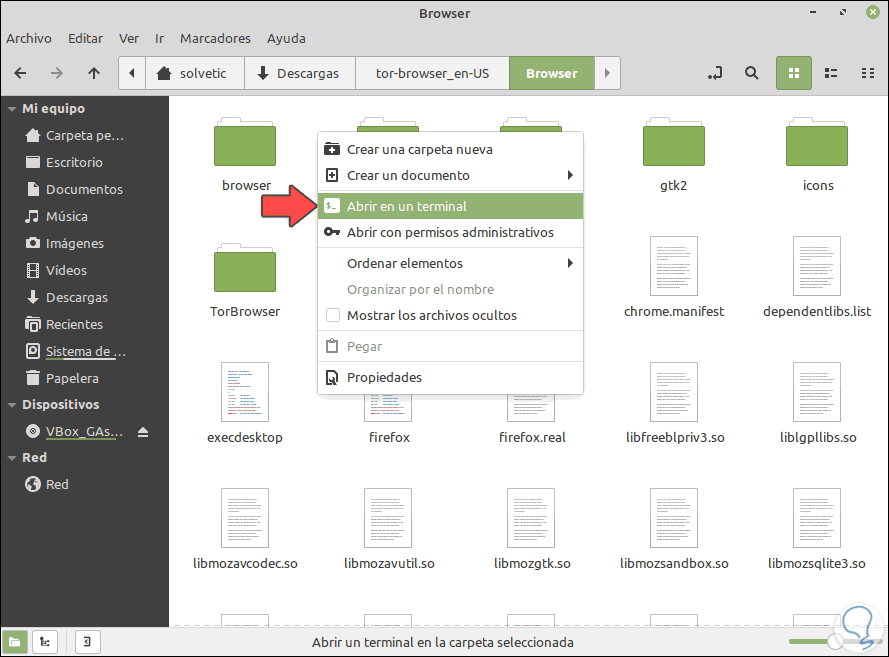Expand Ordenar elementos submenu arrow
The height and width of the screenshot is (657, 889).
(570, 263)
